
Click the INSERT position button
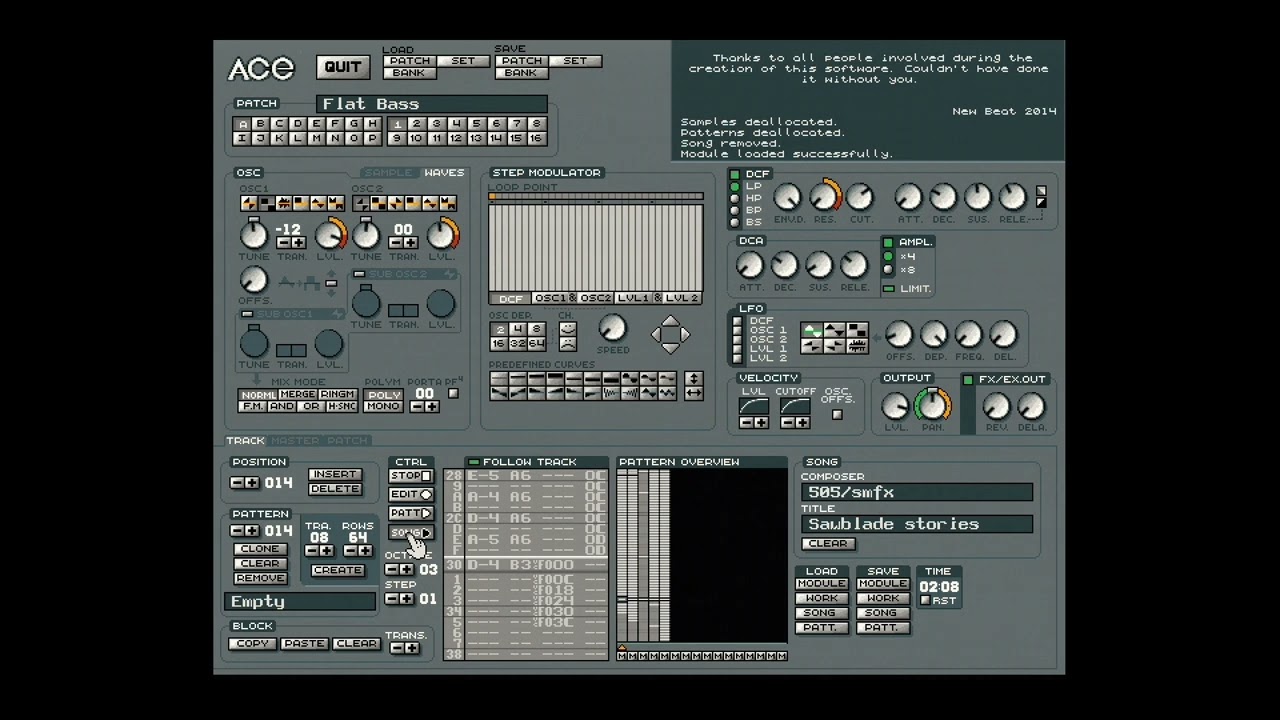point(335,474)
